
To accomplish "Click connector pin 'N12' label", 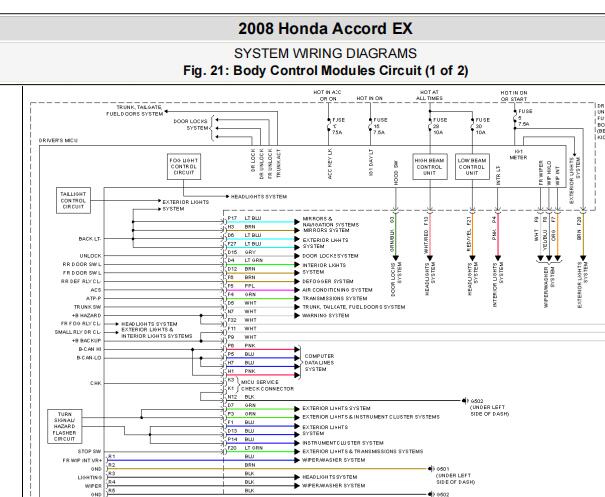I will 232,396.
